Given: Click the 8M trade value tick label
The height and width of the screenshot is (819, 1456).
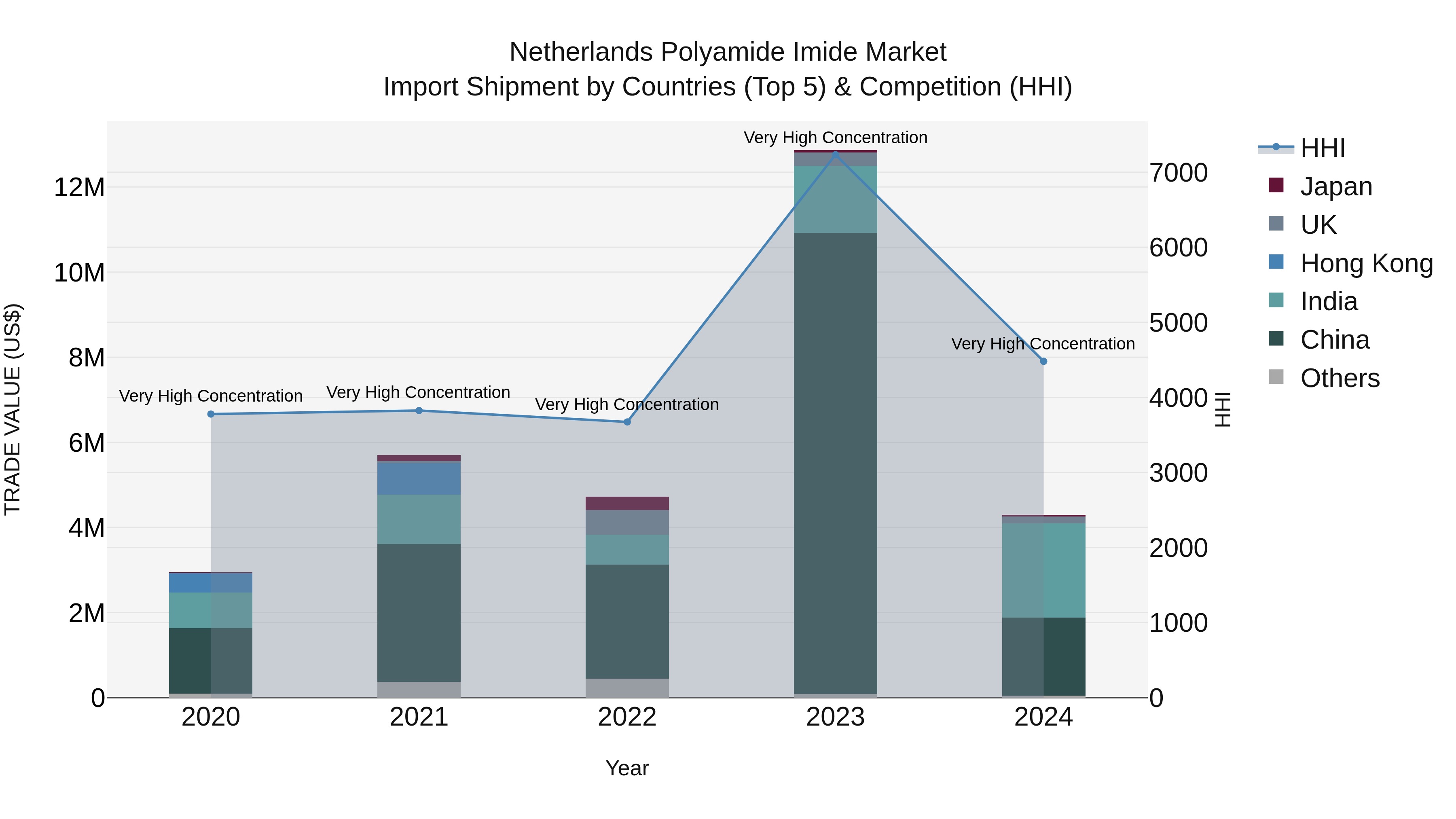Looking at the screenshot, I should coord(87,358).
